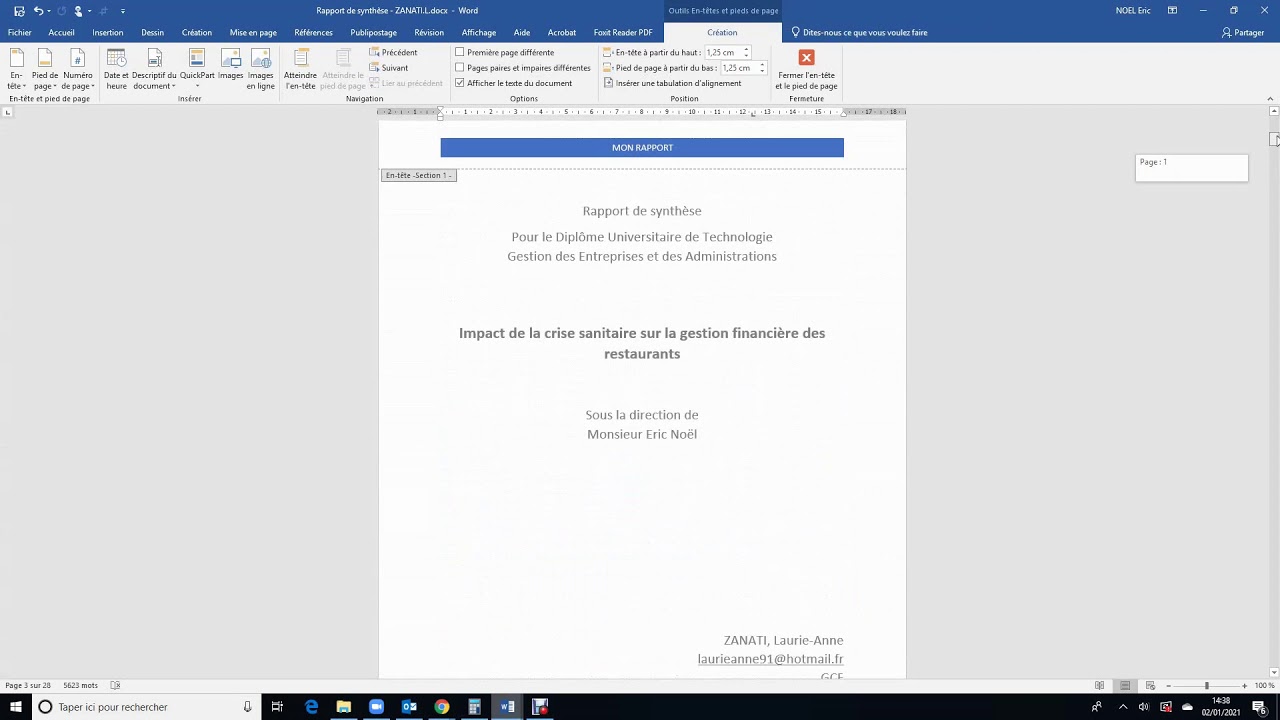Save the document with the Enregistrer icon
The height and width of the screenshot is (720, 1280).
pyautogui.click(x=19, y=10)
